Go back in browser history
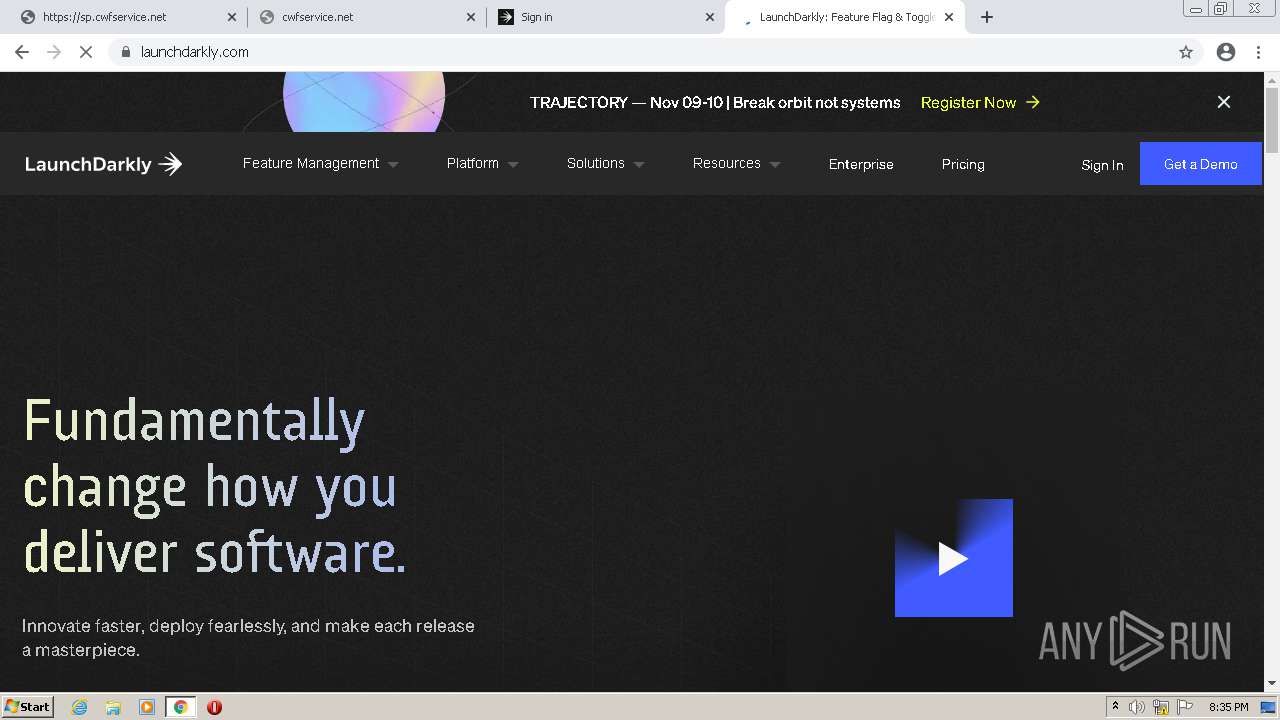Screen dimensions: 1280x720 coord(22,52)
